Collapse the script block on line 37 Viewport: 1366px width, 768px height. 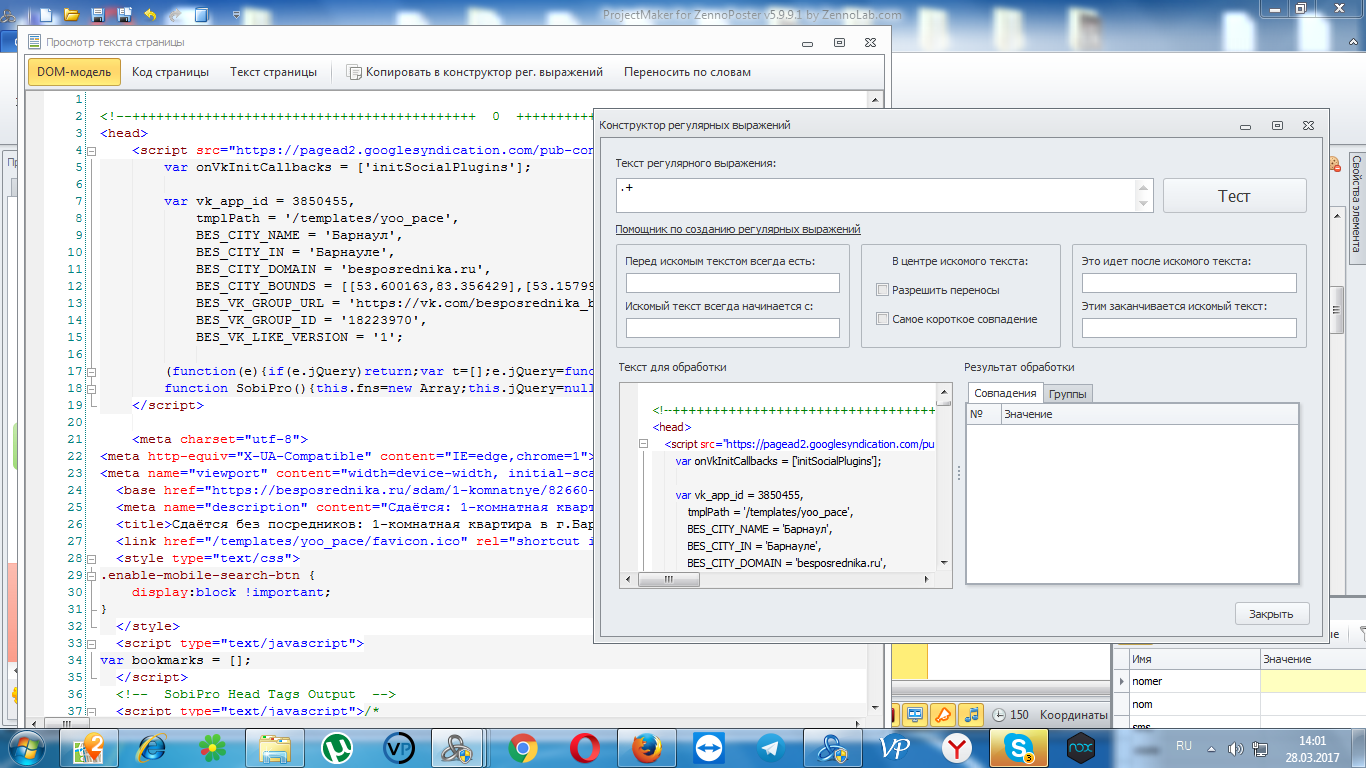[x=92, y=712]
